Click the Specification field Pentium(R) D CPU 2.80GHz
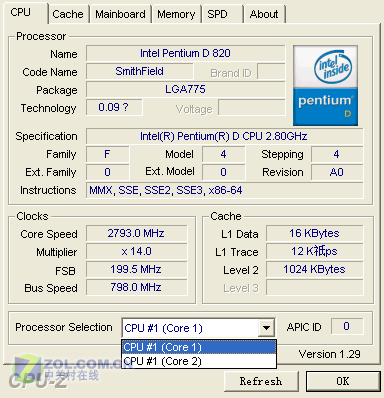The height and width of the screenshot is (398, 384). (224, 136)
